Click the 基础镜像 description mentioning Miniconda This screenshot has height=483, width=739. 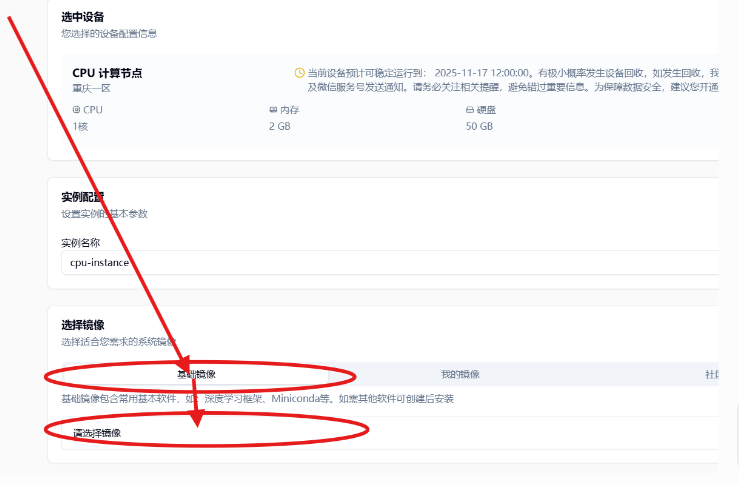[x=257, y=399]
